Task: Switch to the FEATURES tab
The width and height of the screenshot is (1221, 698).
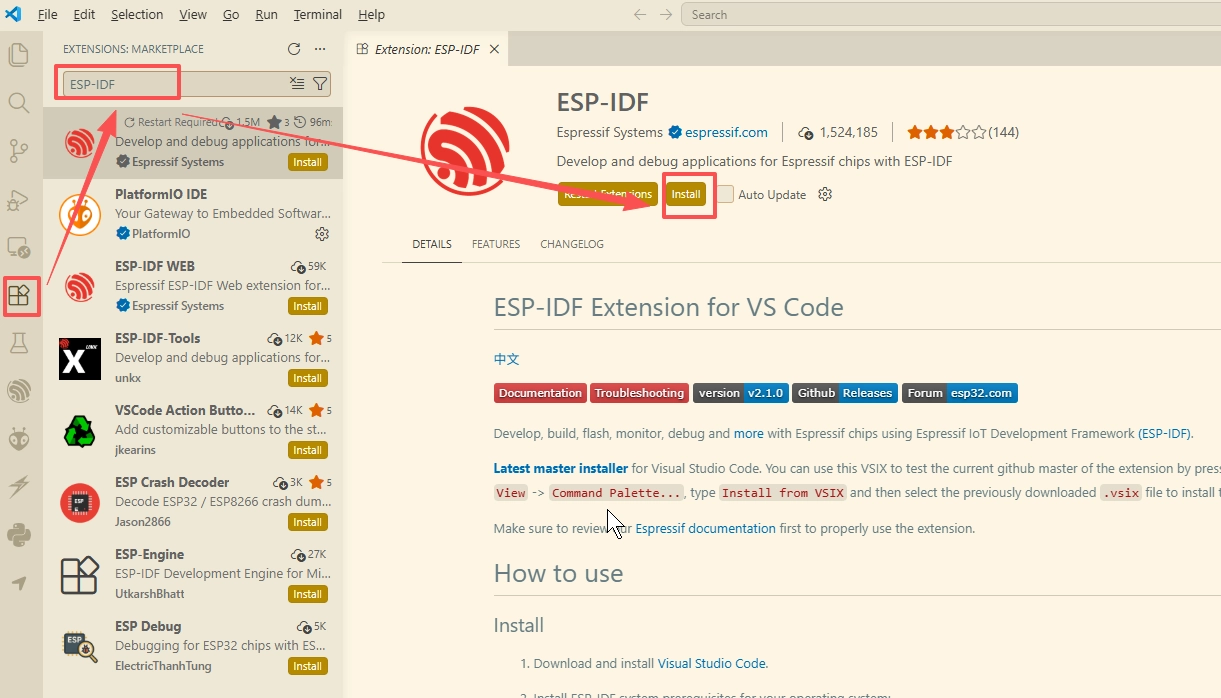Action: click(x=496, y=244)
